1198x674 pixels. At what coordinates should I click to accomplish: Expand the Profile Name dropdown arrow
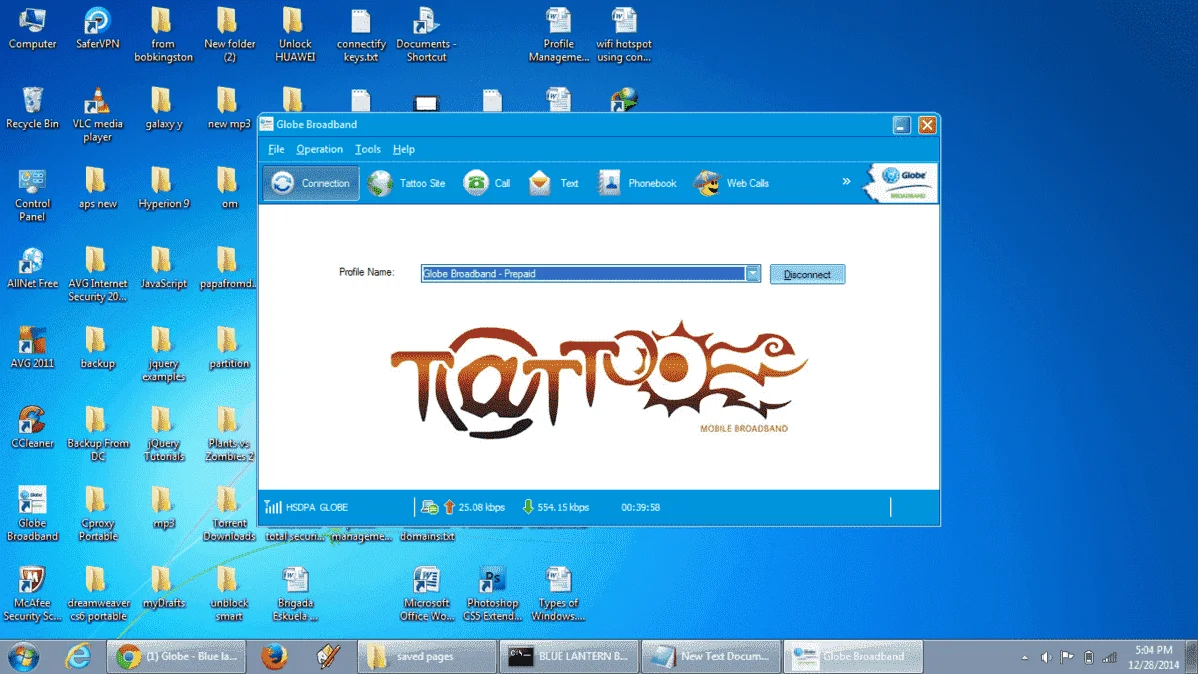tap(753, 274)
